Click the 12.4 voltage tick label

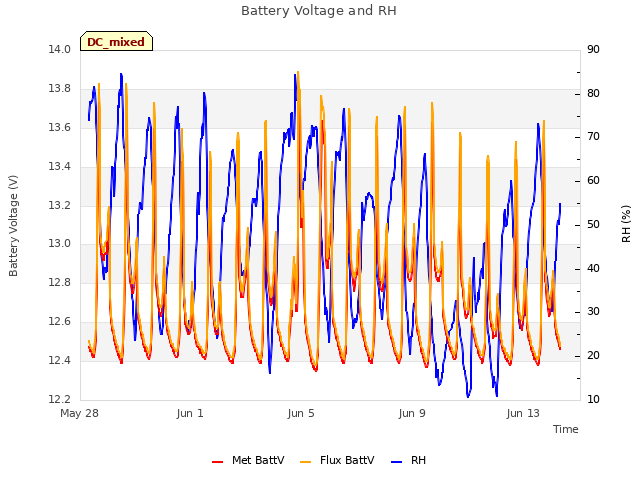59,360
